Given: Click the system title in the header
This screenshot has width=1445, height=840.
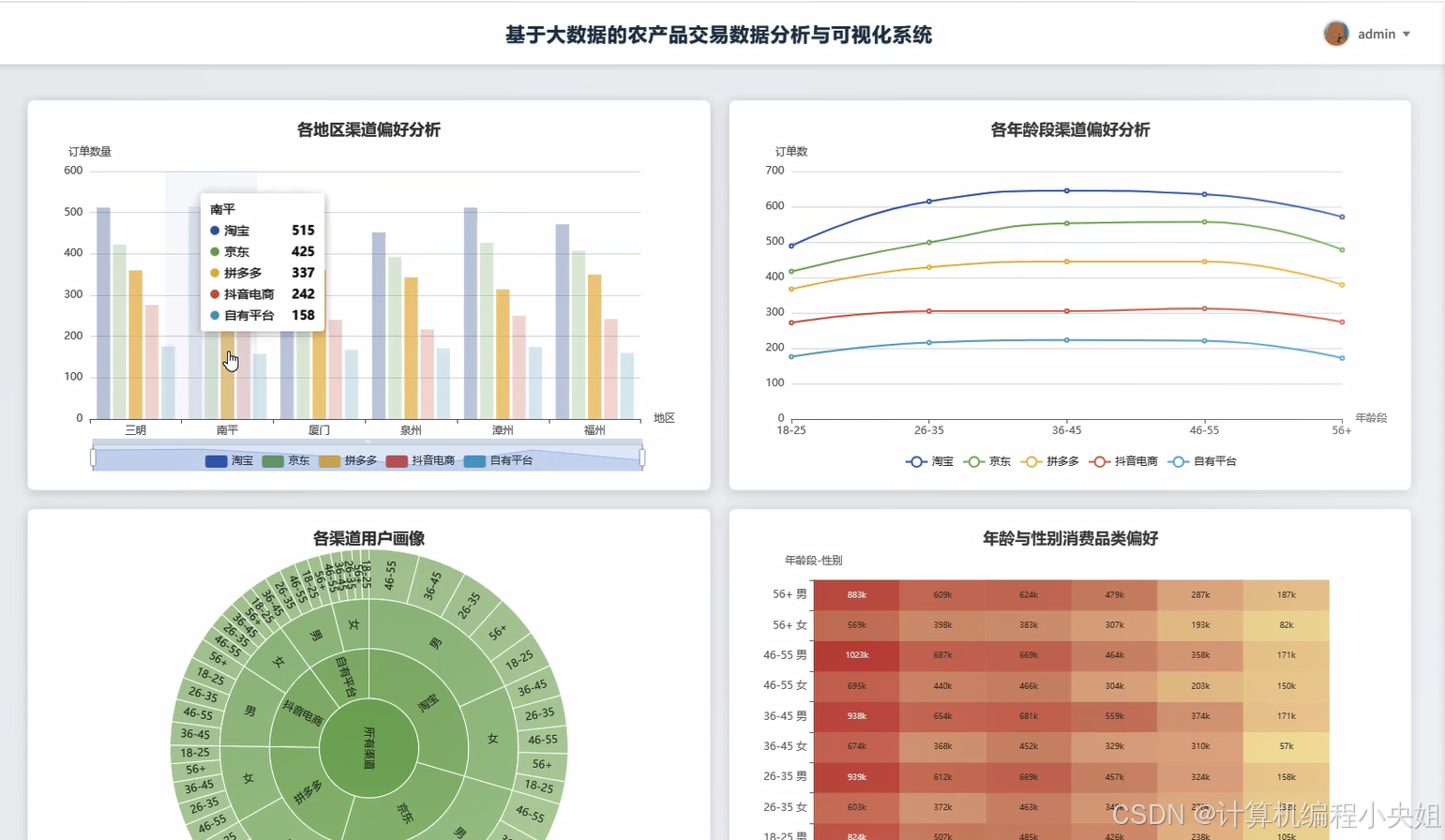Looking at the screenshot, I should point(718,35).
